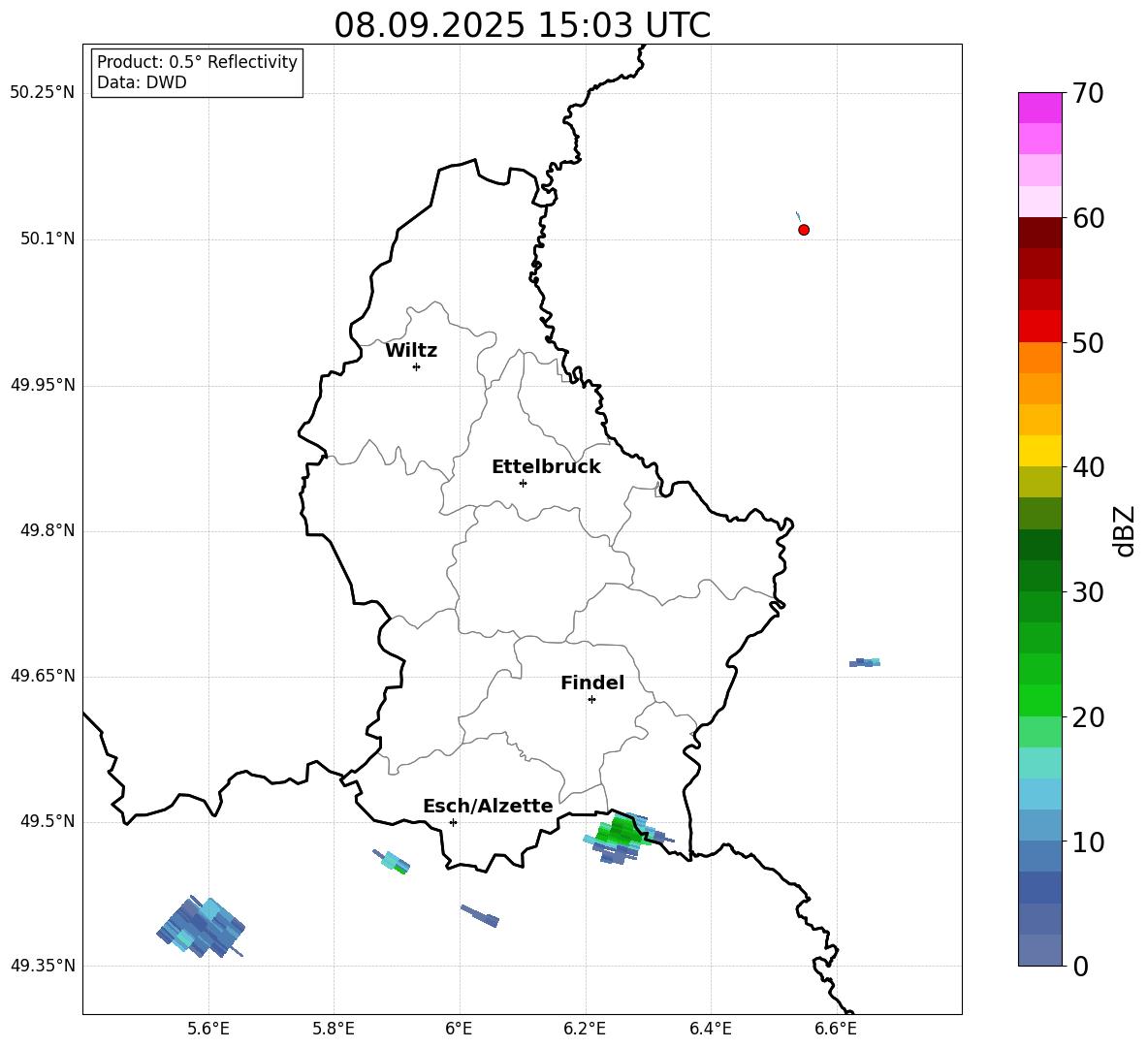Click the 6°E longitude label

tap(459, 1029)
